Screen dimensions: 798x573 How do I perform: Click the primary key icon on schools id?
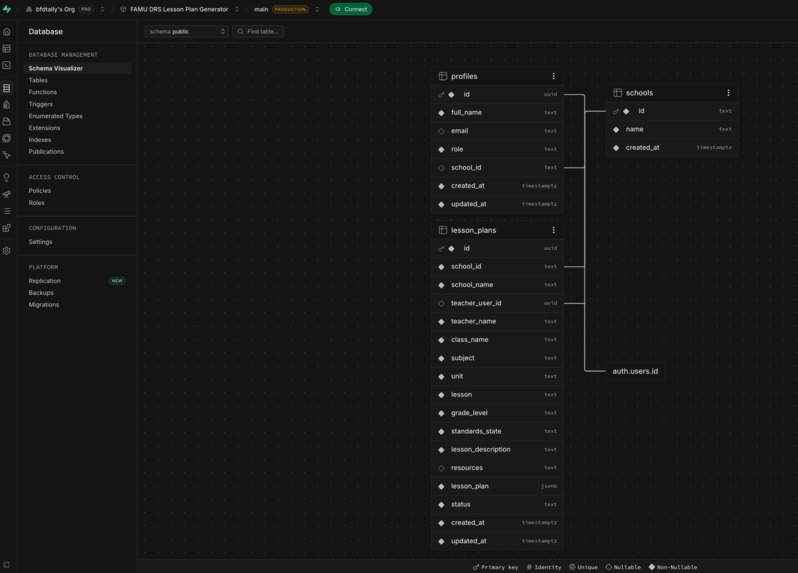(616, 111)
